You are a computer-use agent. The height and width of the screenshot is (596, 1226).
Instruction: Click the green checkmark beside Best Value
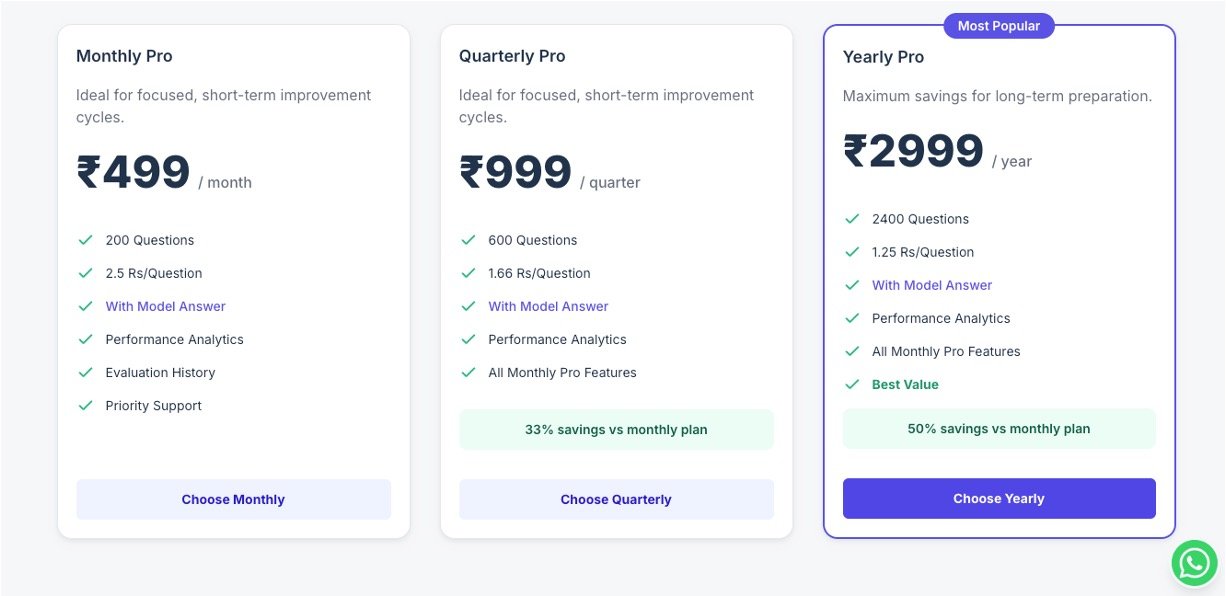852,384
